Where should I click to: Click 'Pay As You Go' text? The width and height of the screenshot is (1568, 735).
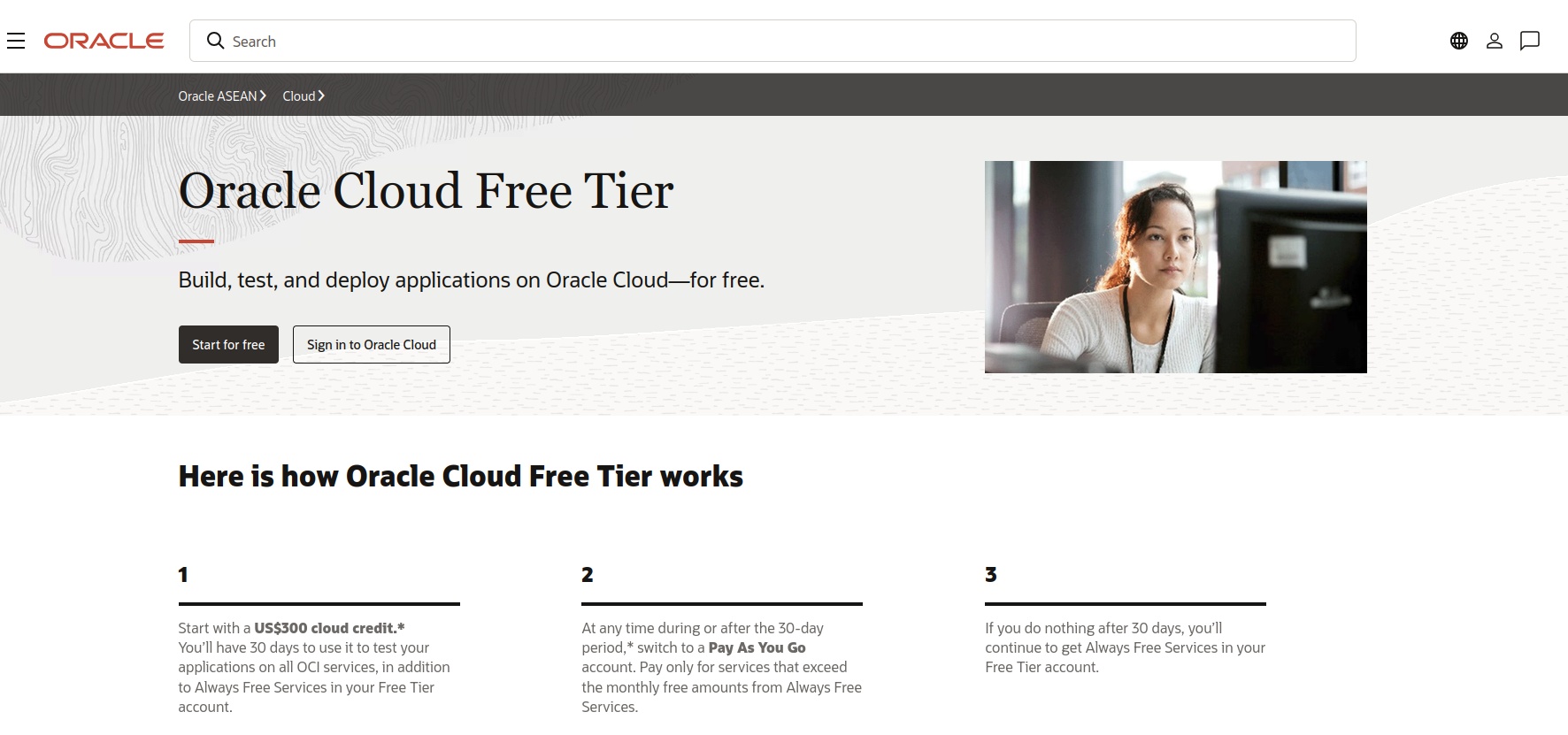(x=757, y=647)
